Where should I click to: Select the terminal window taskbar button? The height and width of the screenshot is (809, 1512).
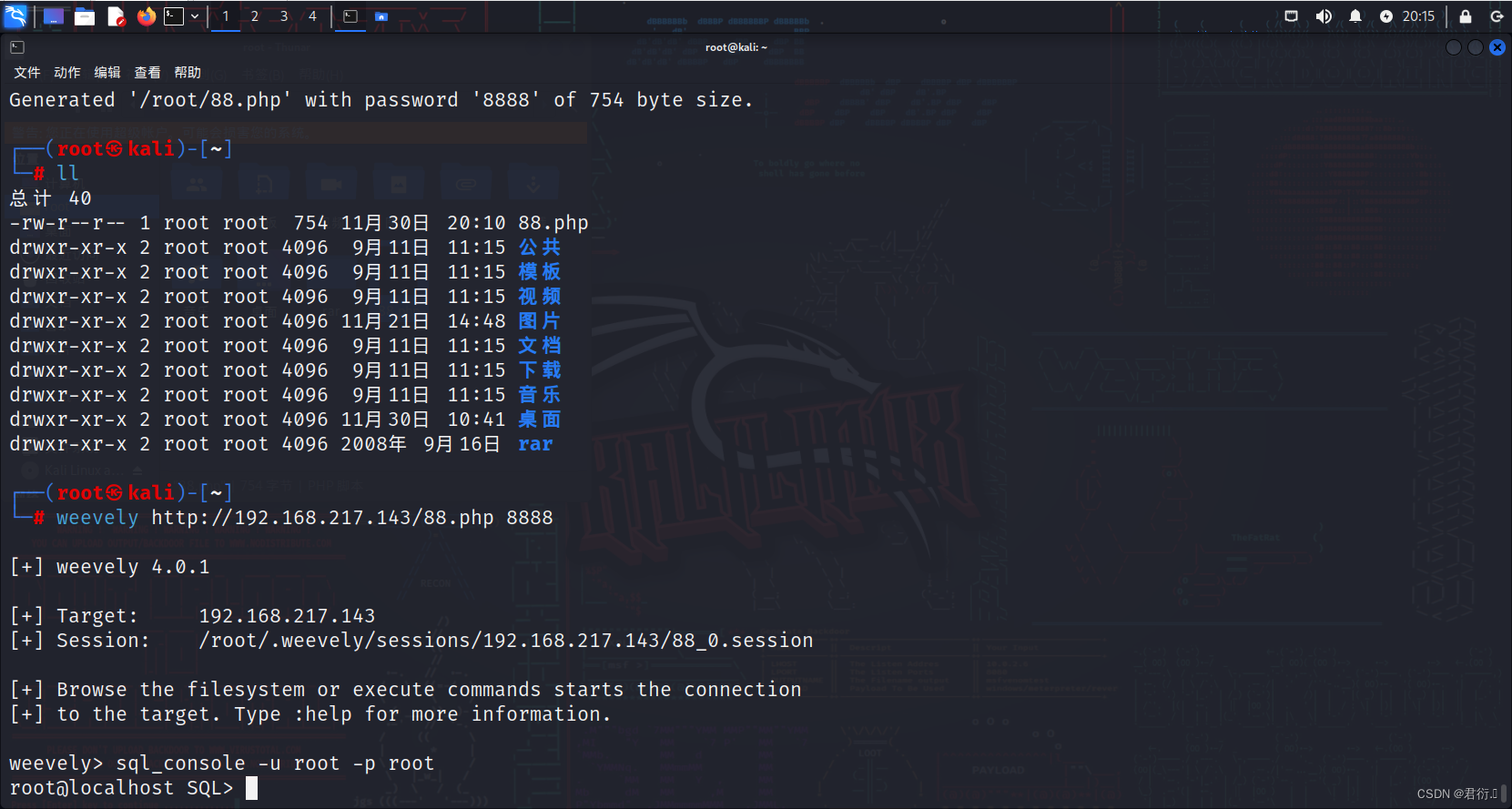350,16
